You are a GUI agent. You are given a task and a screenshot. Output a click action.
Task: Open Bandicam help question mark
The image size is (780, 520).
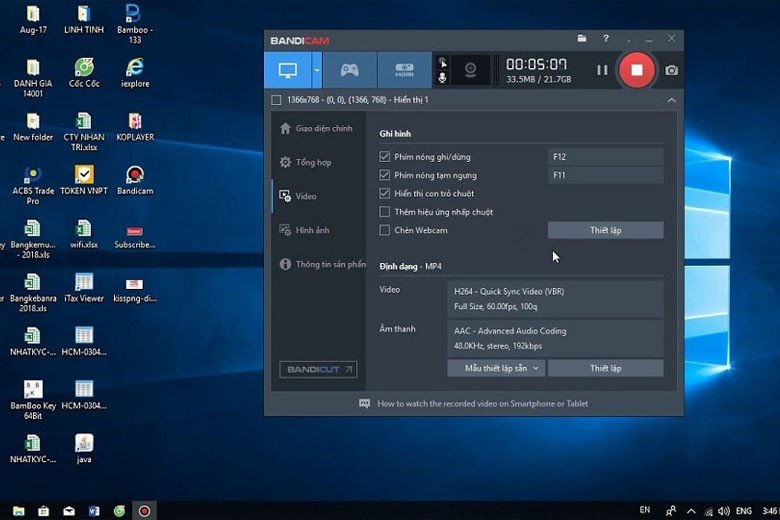[605, 38]
